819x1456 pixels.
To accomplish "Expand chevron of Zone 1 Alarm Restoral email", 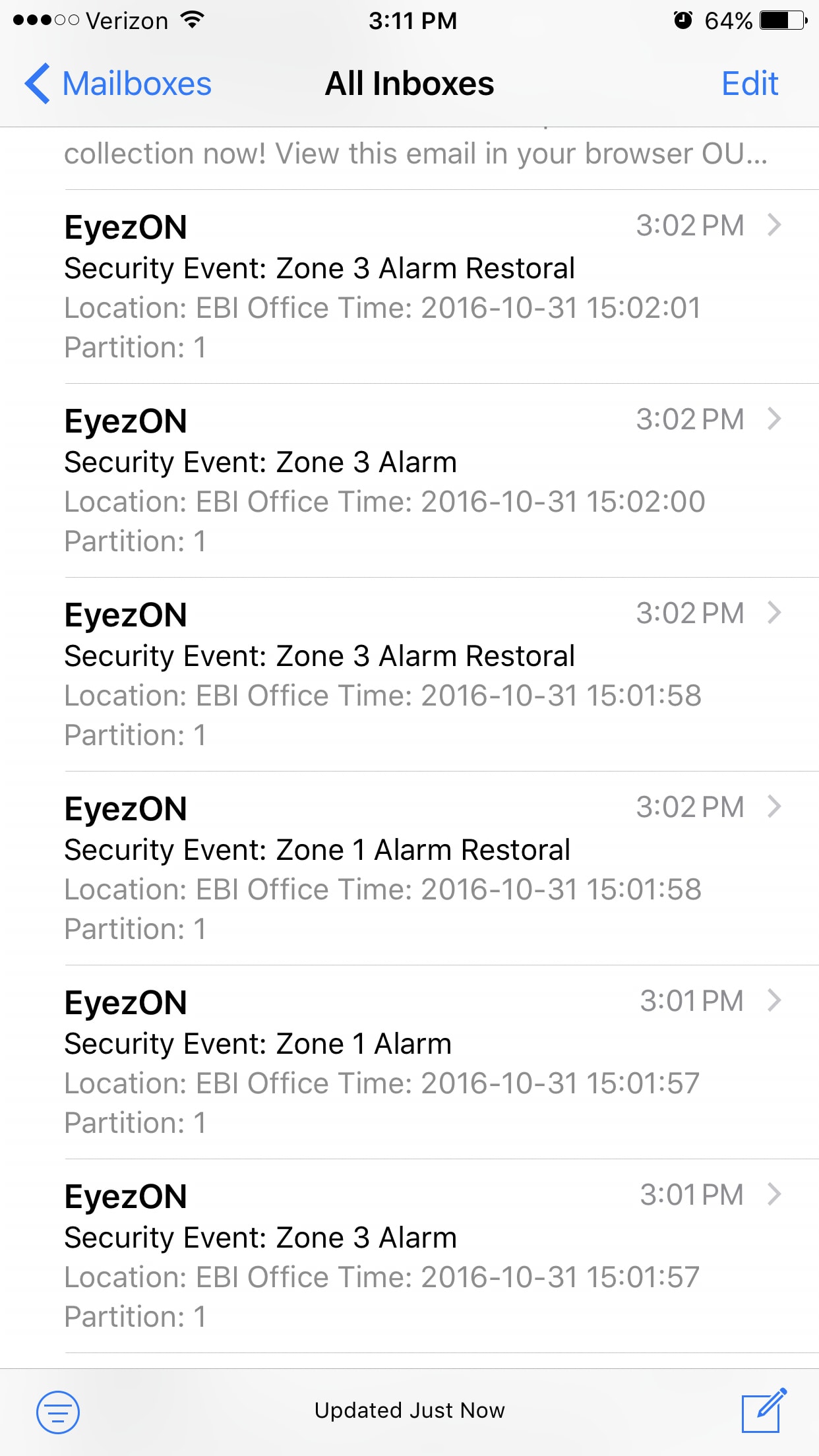I will [x=774, y=806].
